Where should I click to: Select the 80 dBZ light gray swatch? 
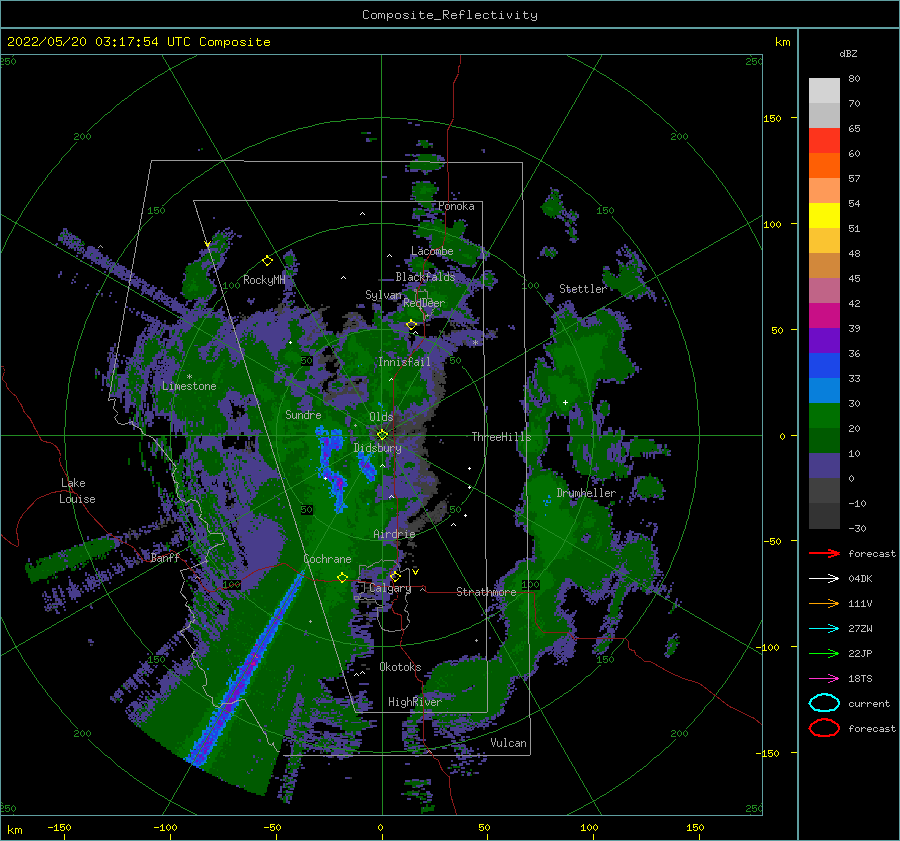click(x=824, y=90)
